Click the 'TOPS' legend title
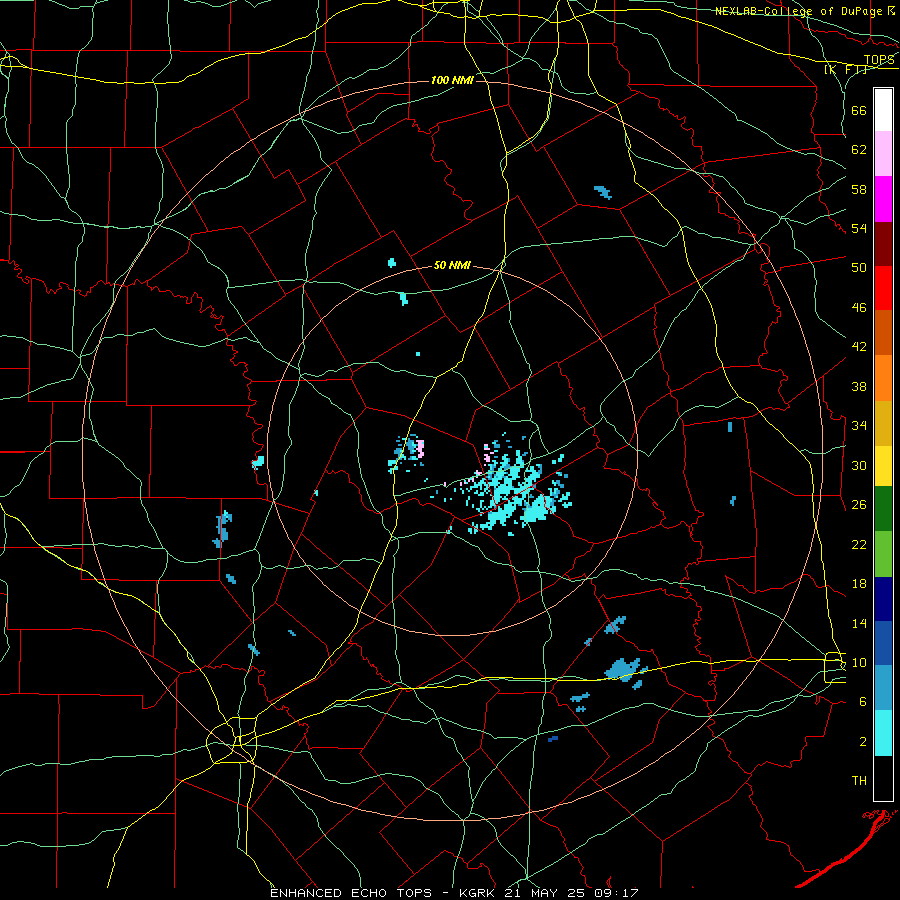Screen dimensions: 900x900 click(879, 60)
